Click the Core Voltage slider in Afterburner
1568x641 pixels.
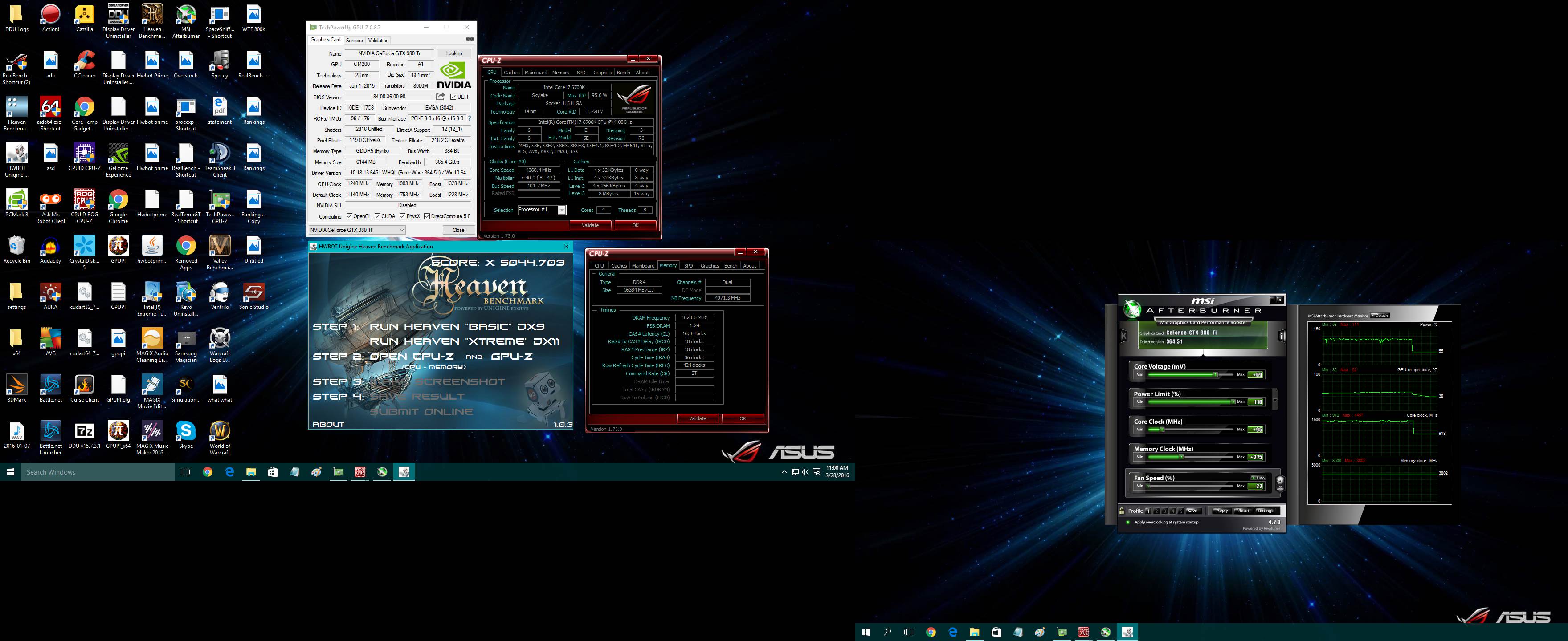(1190, 375)
